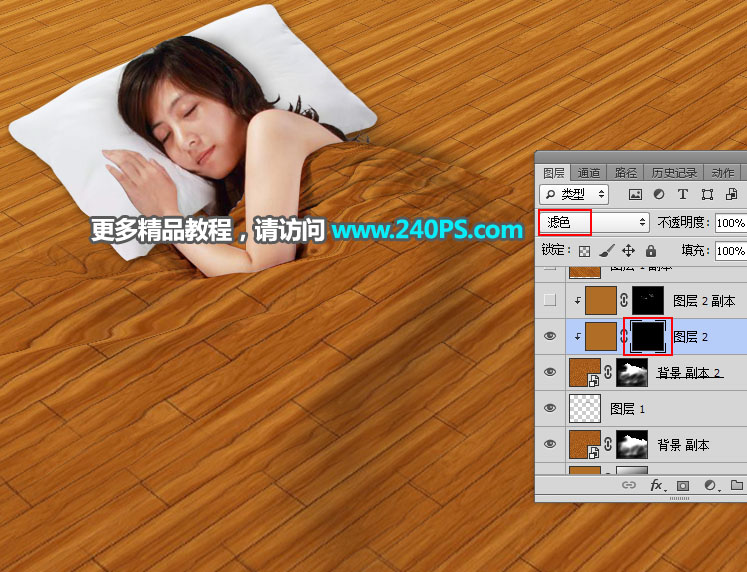Select layer name 图层 2 副本
Screen dimensions: 747x572
[704, 301]
